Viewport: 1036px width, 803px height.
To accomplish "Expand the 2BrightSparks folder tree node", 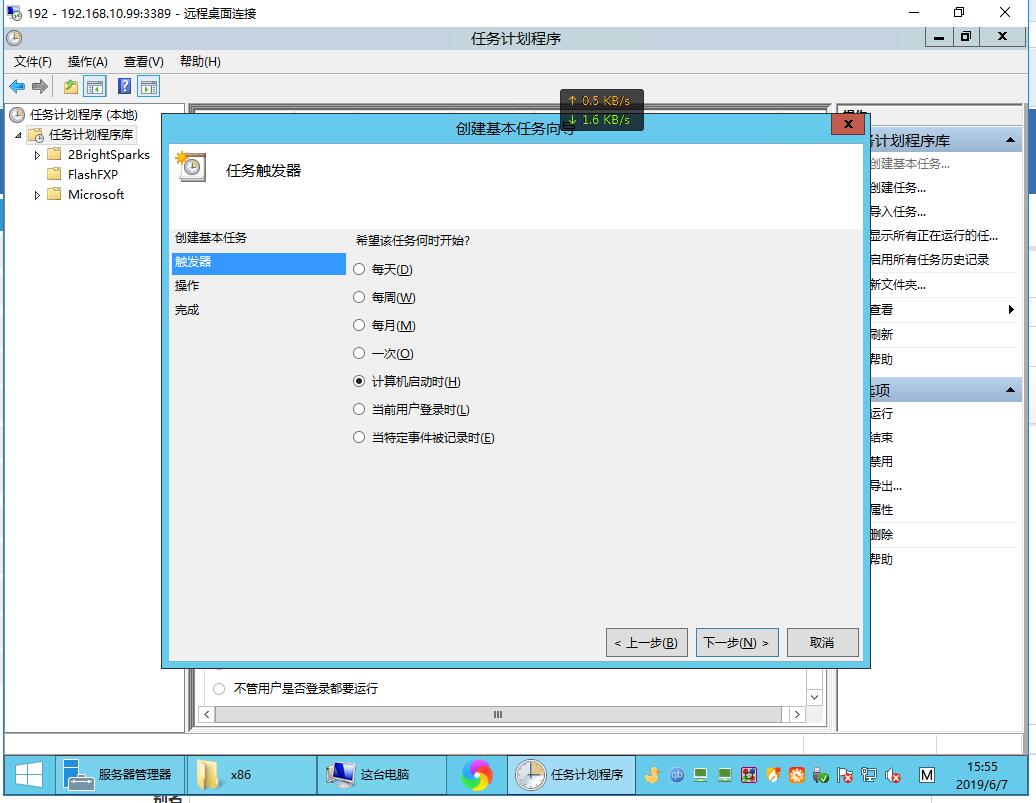I will coord(38,155).
